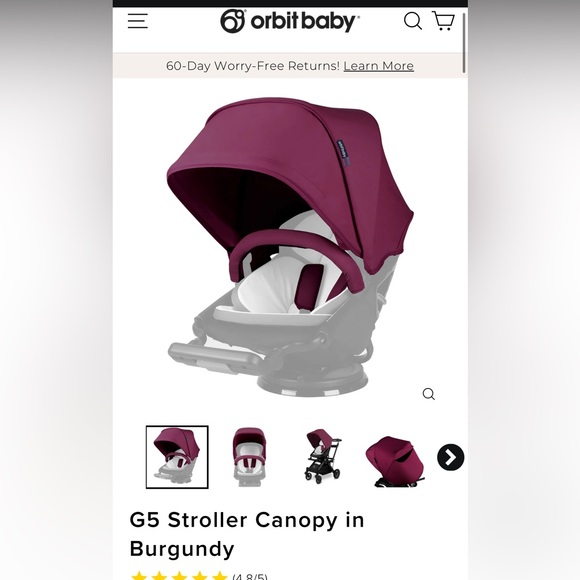Viewport: 580px width, 580px height.
Task: Open the shopping cart
Action: pyautogui.click(x=443, y=20)
